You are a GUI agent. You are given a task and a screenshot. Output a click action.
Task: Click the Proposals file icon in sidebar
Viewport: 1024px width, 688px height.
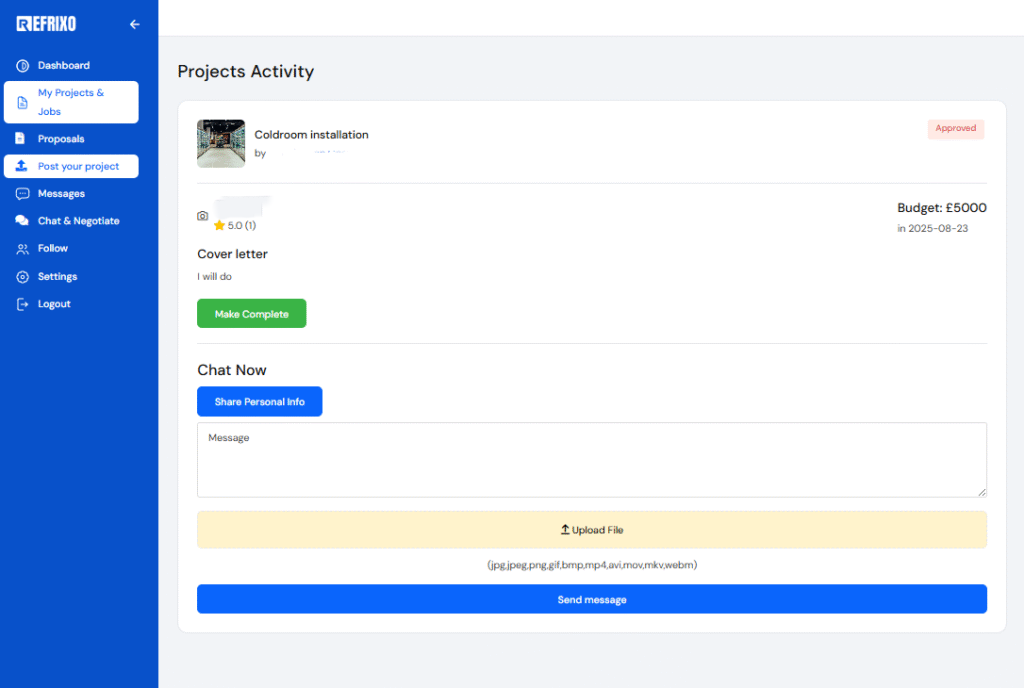point(22,139)
